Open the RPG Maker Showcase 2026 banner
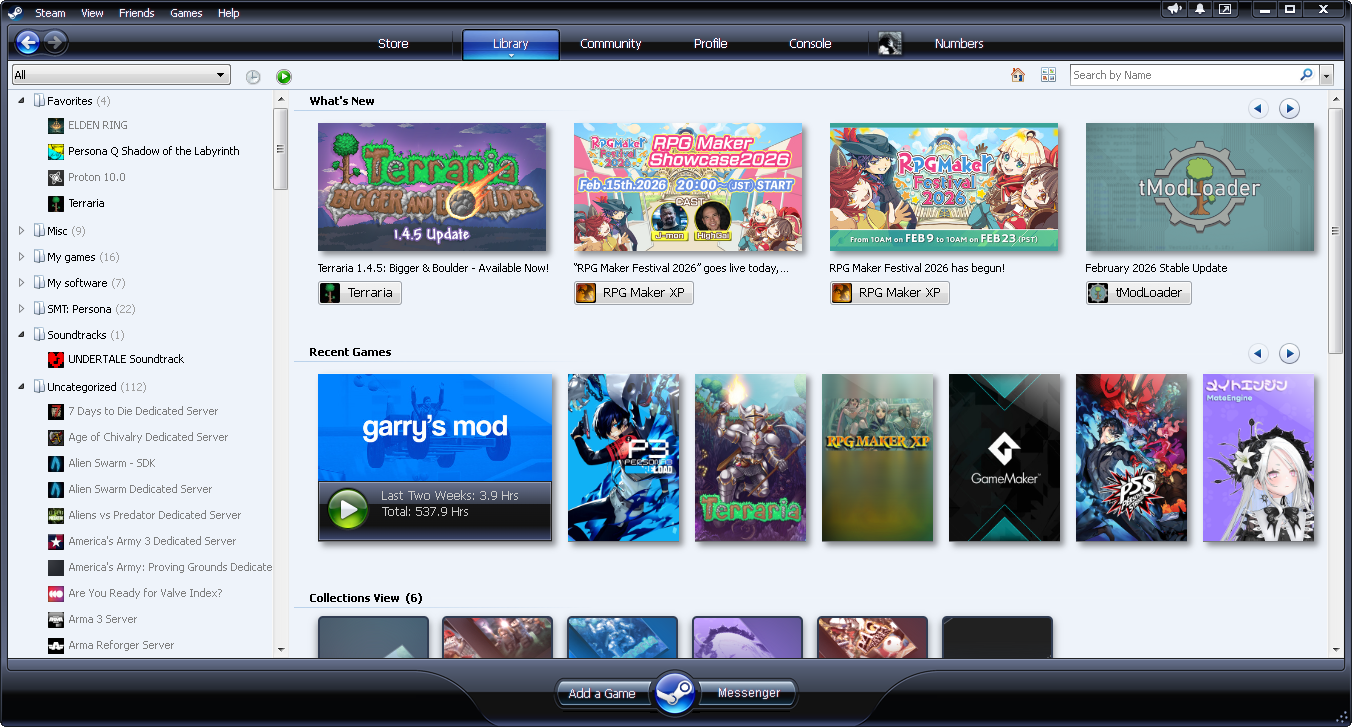 pyautogui.click(x=688, y=187)
